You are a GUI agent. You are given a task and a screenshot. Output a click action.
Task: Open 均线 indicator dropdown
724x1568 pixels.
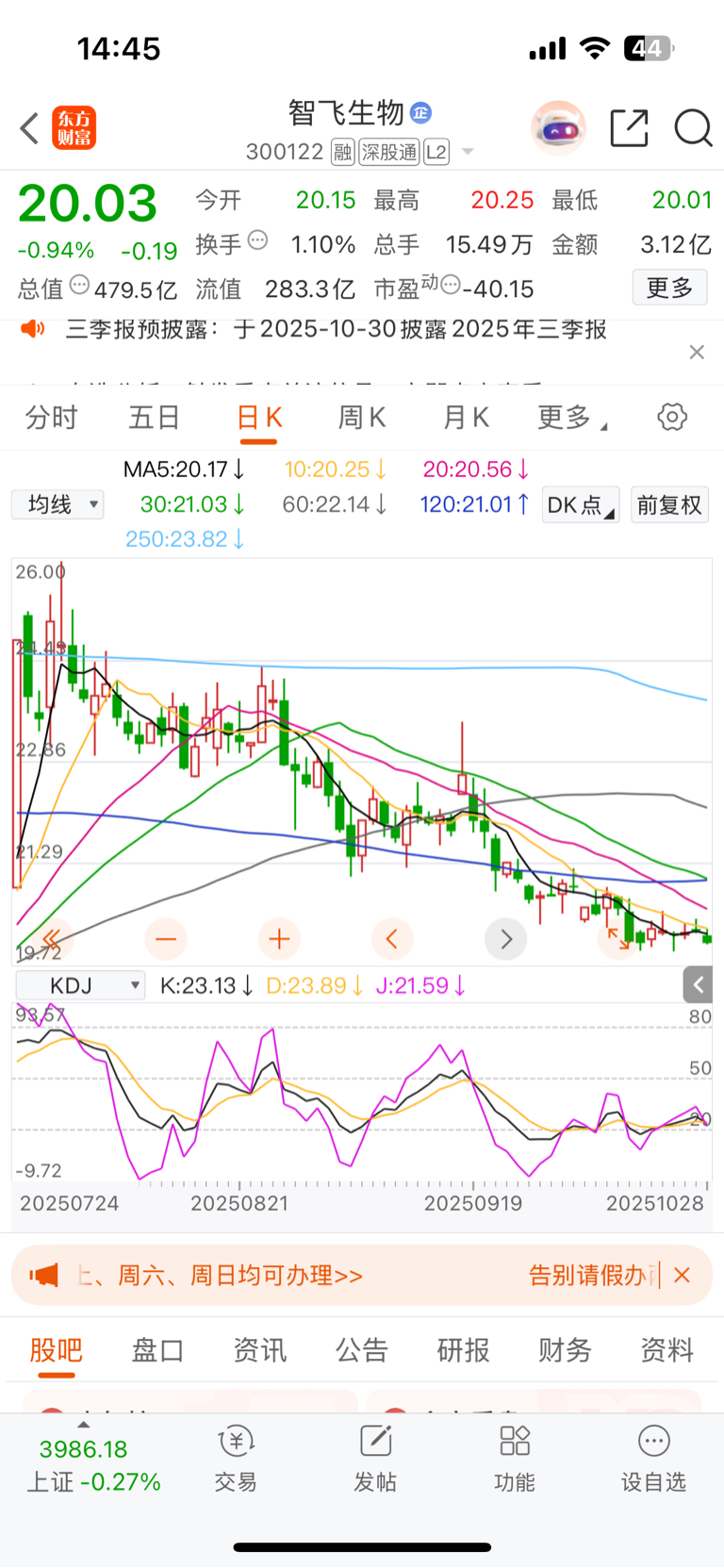click(x=58, y=504)
